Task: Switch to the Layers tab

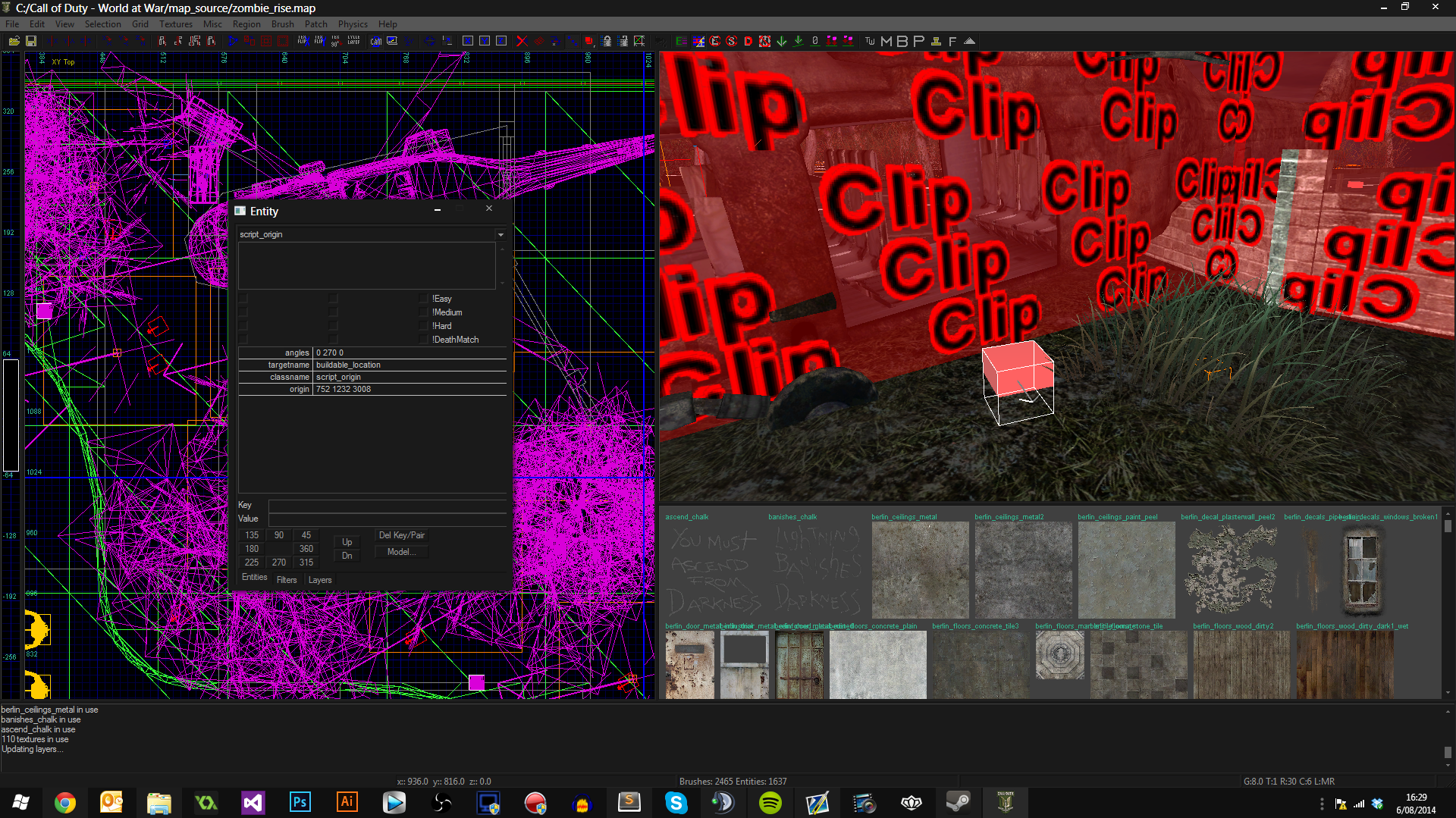Action: pos(320,580)
